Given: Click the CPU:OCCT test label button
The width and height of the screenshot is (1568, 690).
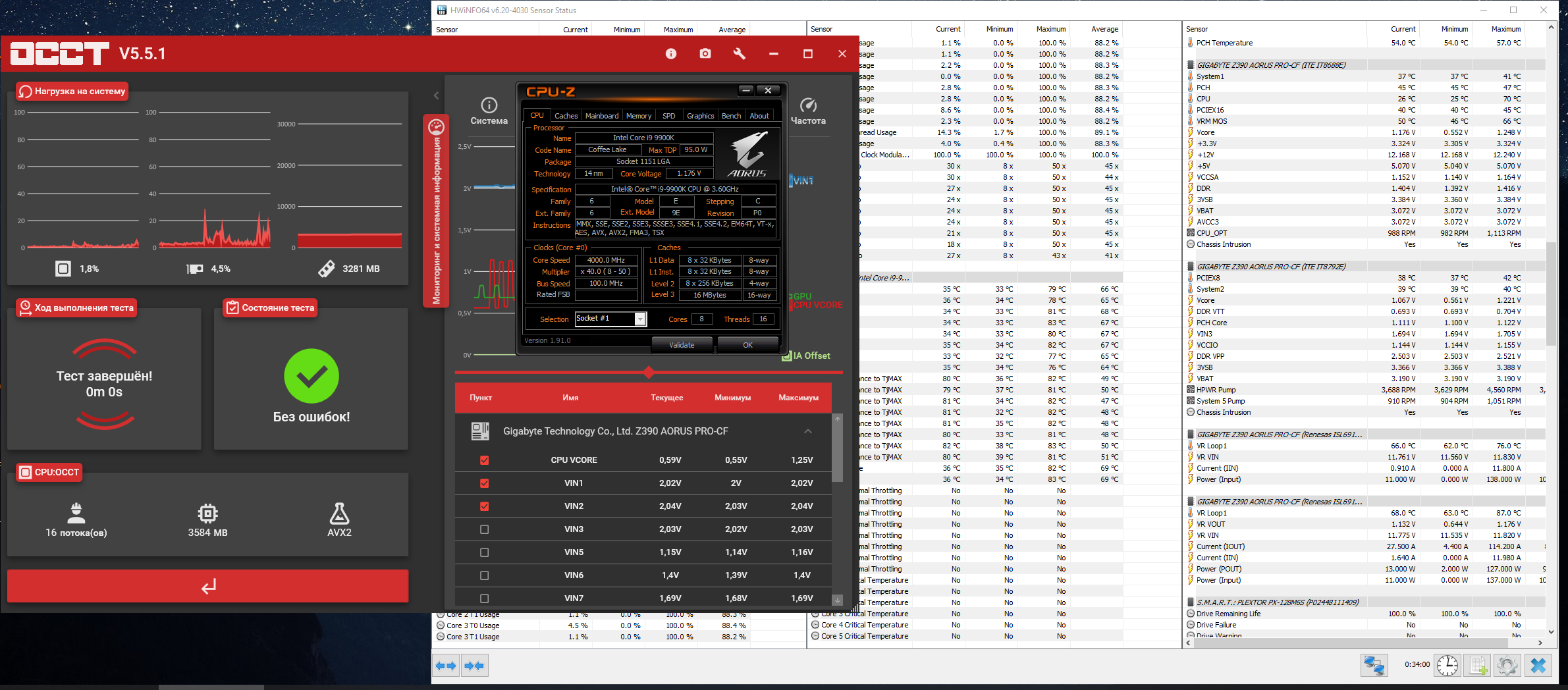Looking at the screenshot, I should click(x=49, y=472).
